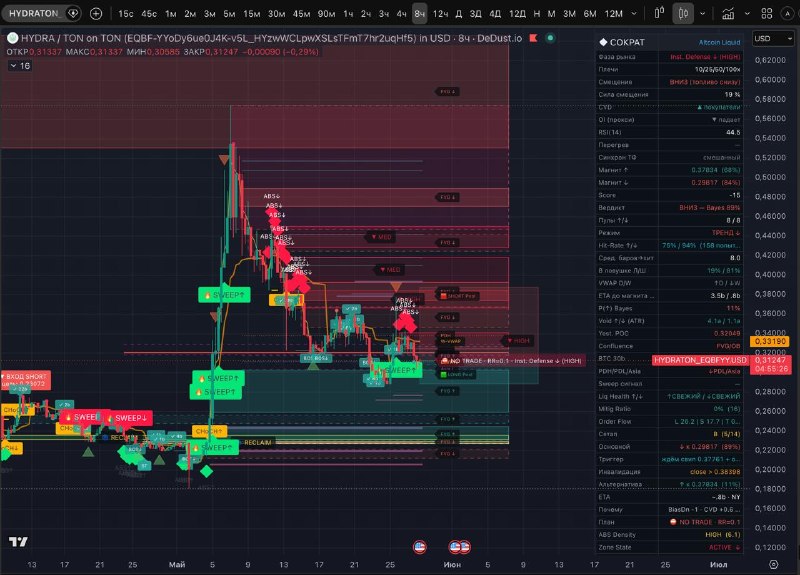Click the add symbol plus icon
The image size is (800, 575).
(96, 14)
